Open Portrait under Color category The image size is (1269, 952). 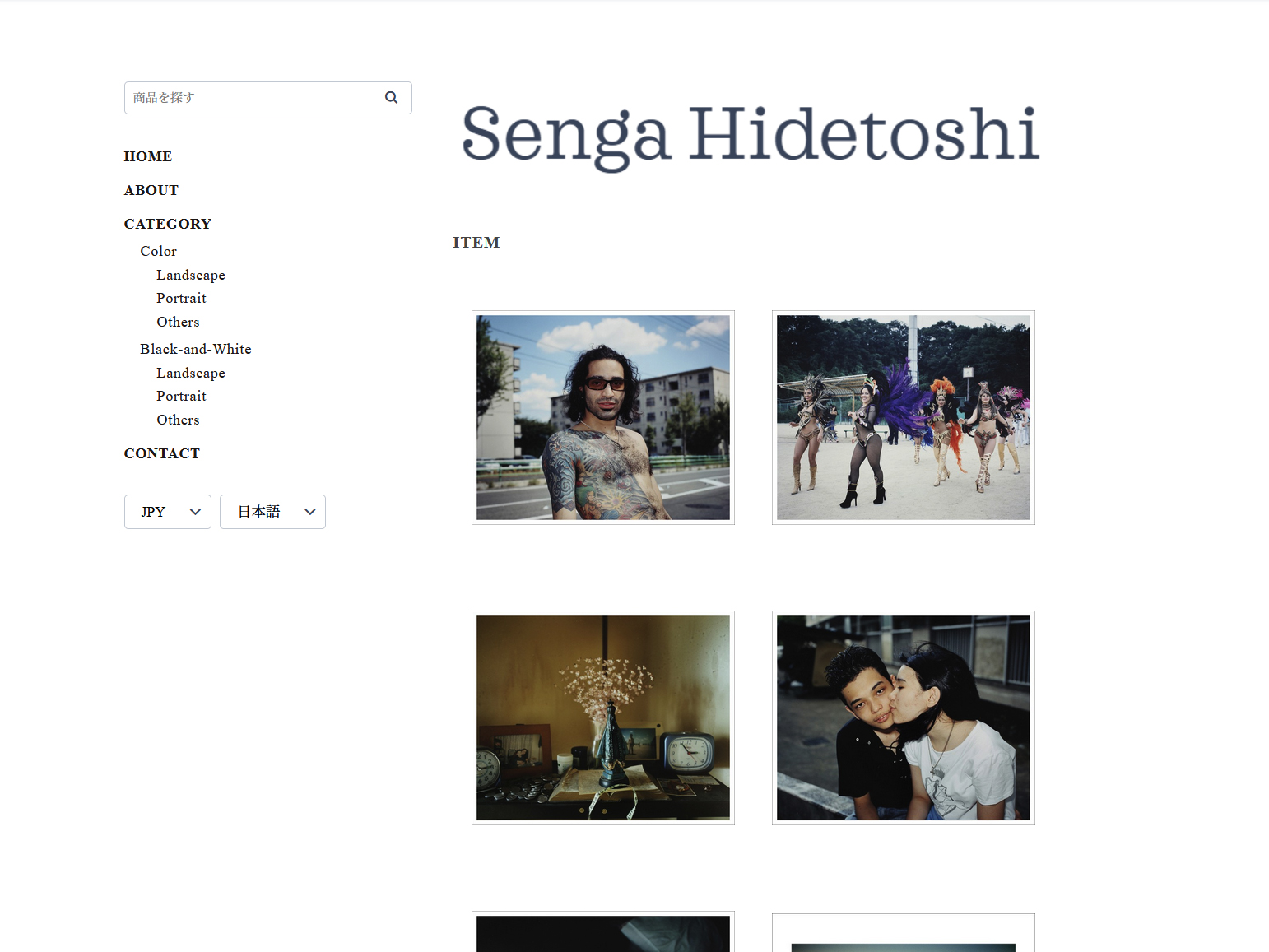181,298
